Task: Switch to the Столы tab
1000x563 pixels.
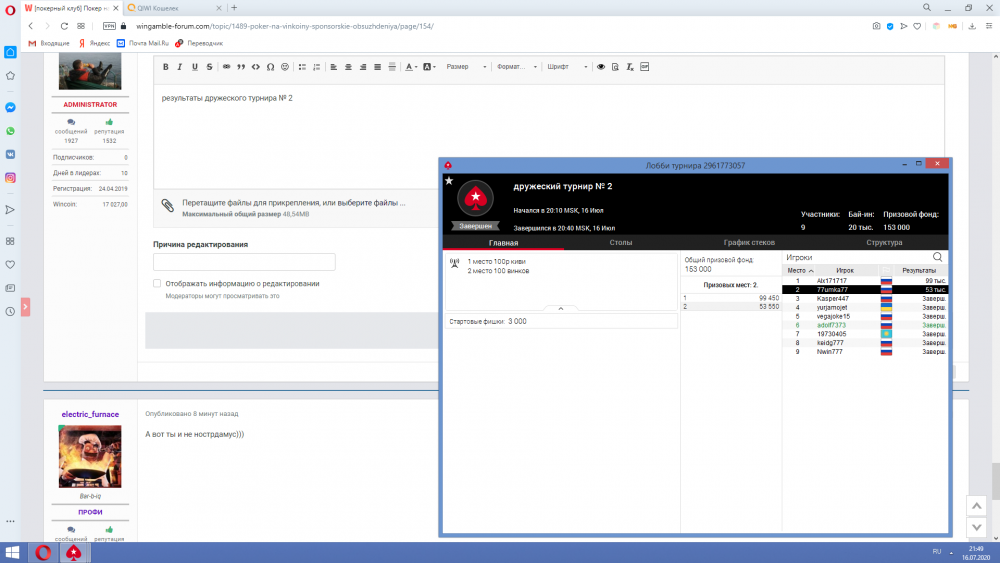Action: click(620, 242)
